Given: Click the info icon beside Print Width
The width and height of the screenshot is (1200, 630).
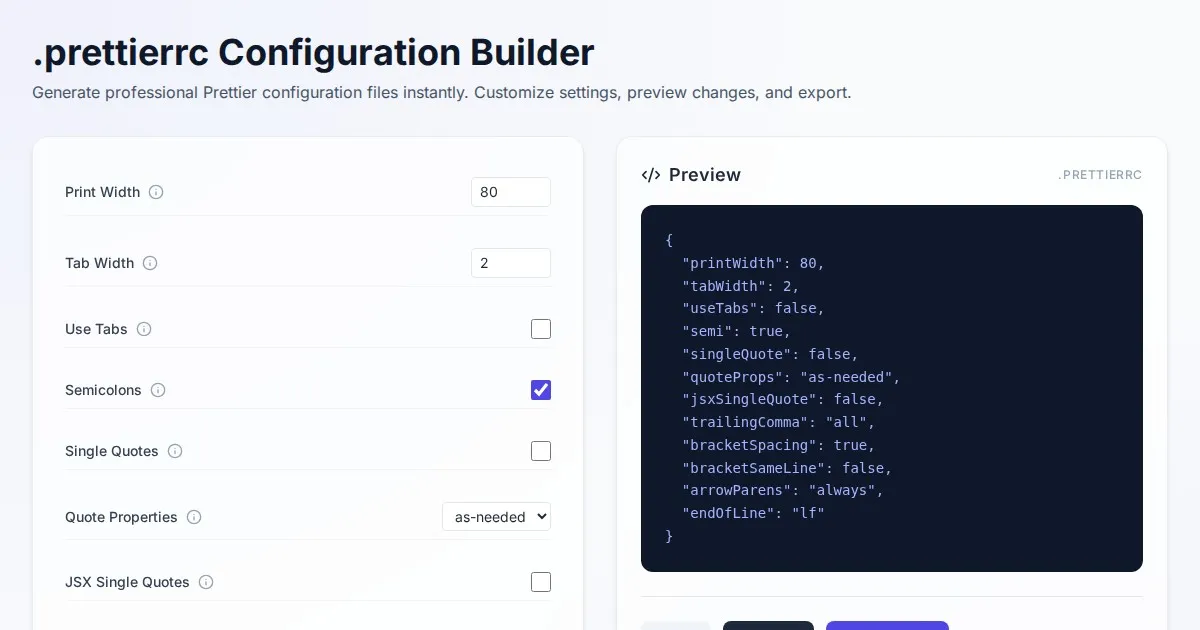Looking at the screenshot, I should click(156, 192).
